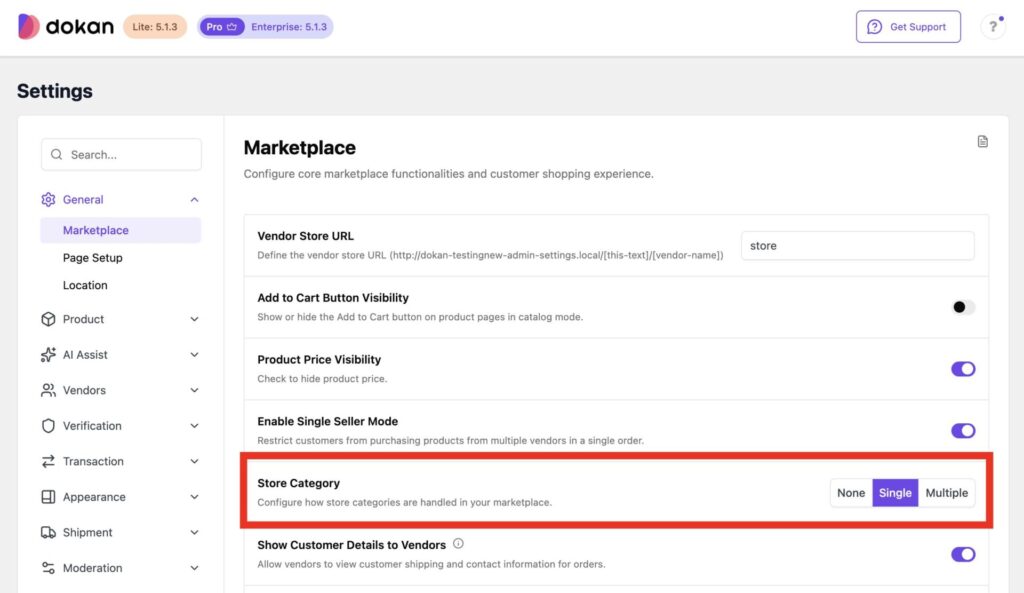This screenshot has height=593, width=1024.
Task: Click the Transaction arrows icon
Action: tap(48, 461)
